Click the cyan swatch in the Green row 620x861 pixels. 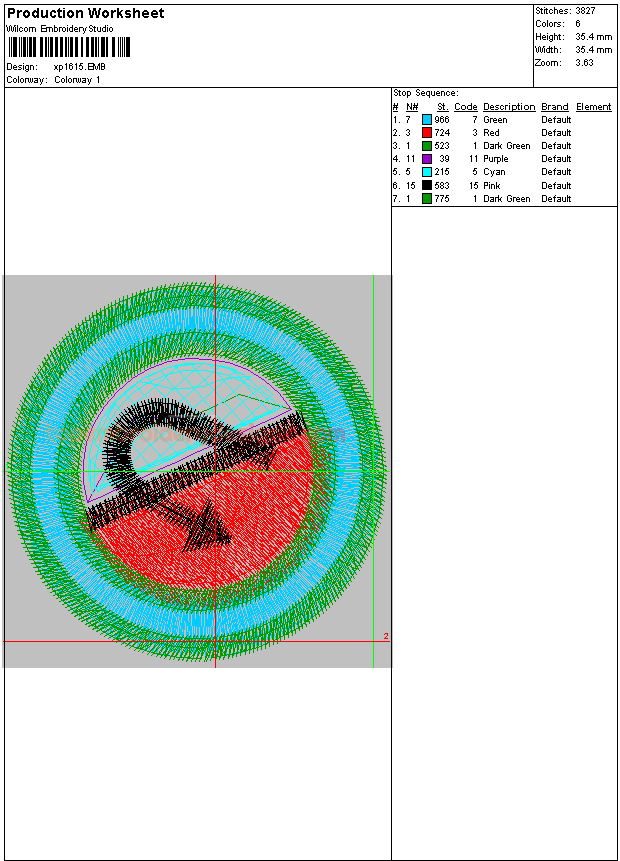click(x=427, y=119)
